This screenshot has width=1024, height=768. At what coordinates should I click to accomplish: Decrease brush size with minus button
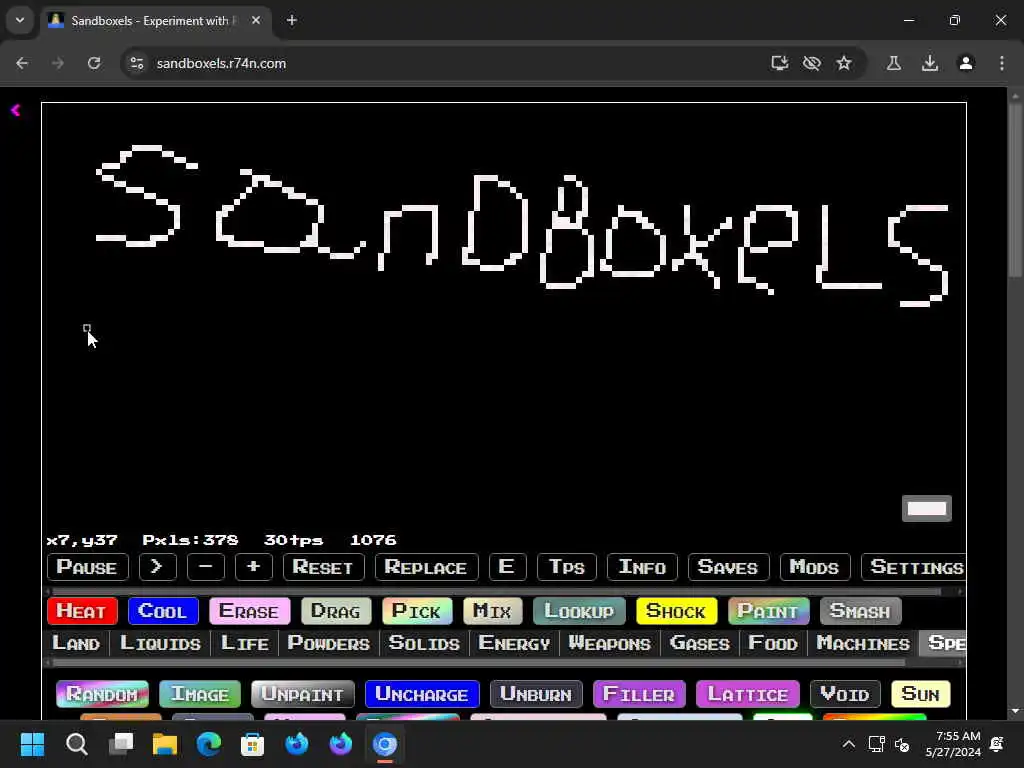(206, 567)
